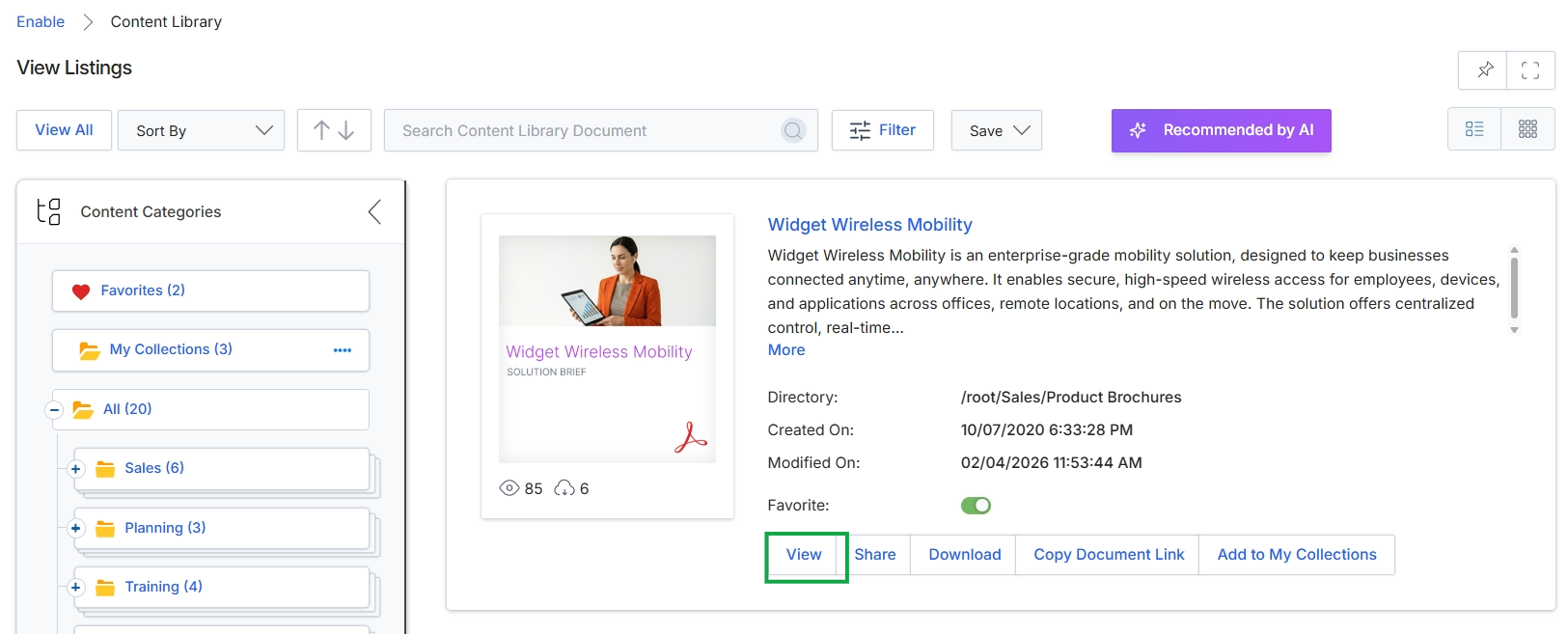This screenshot has width=1568, height=634.
Task: Collapse the All (20) tree node
Action: click(54, 410)
